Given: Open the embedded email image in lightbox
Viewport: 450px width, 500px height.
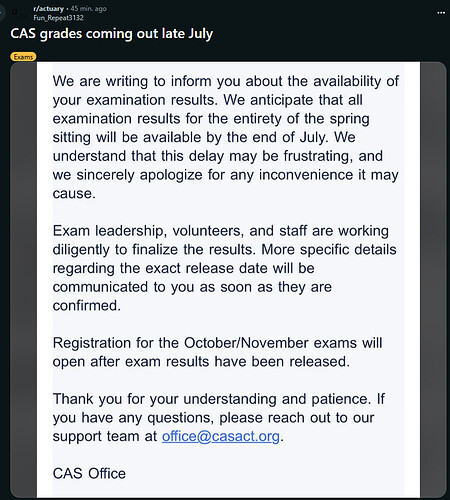Looking at the screenshot, I should click(x=228, y=280).
